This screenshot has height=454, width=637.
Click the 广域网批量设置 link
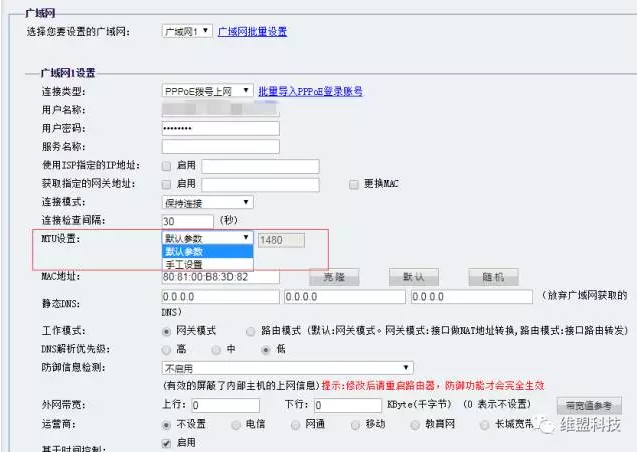(252, 31)
